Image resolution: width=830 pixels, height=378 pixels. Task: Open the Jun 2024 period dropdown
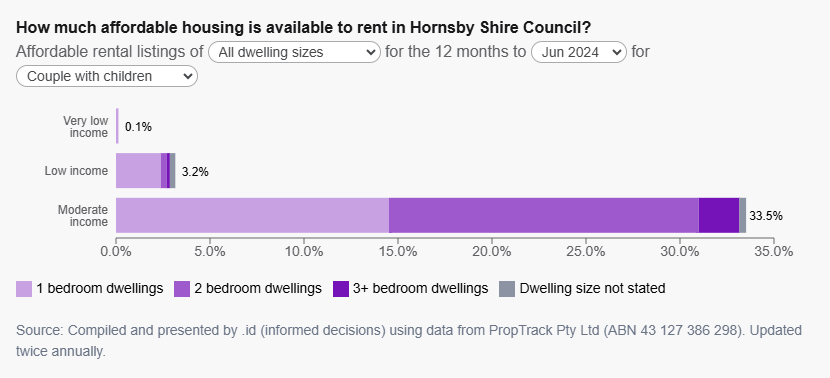[x=579, y=52]
